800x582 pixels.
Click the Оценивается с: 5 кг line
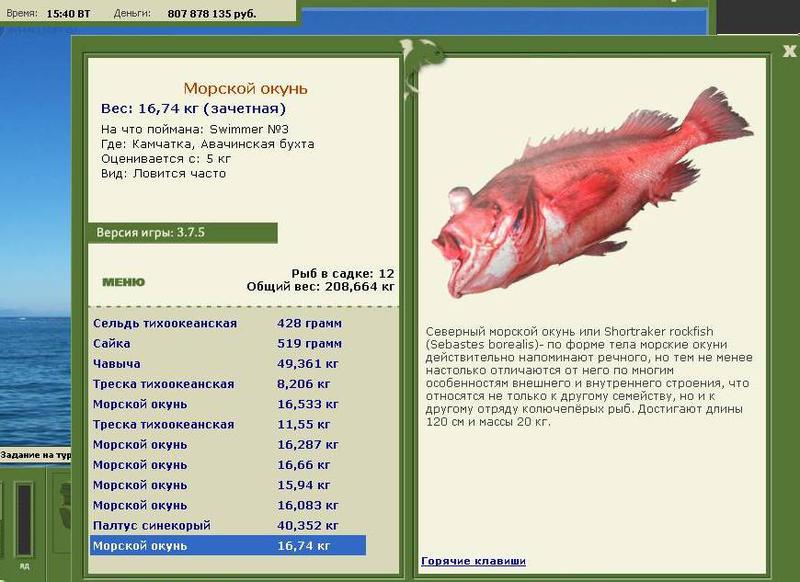coord(166,159)
